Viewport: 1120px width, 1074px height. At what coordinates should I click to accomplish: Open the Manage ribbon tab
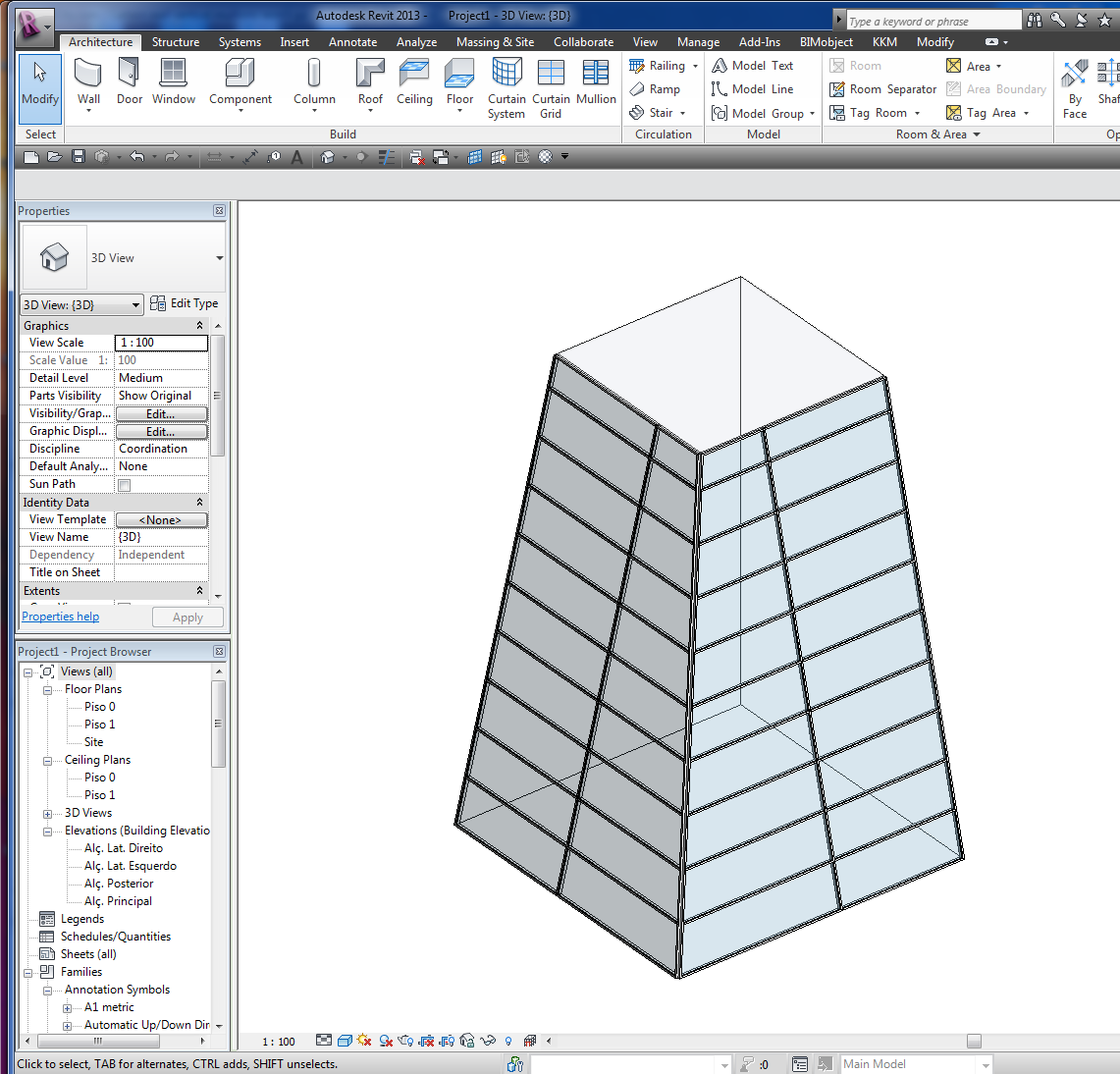tap(698, 41)
